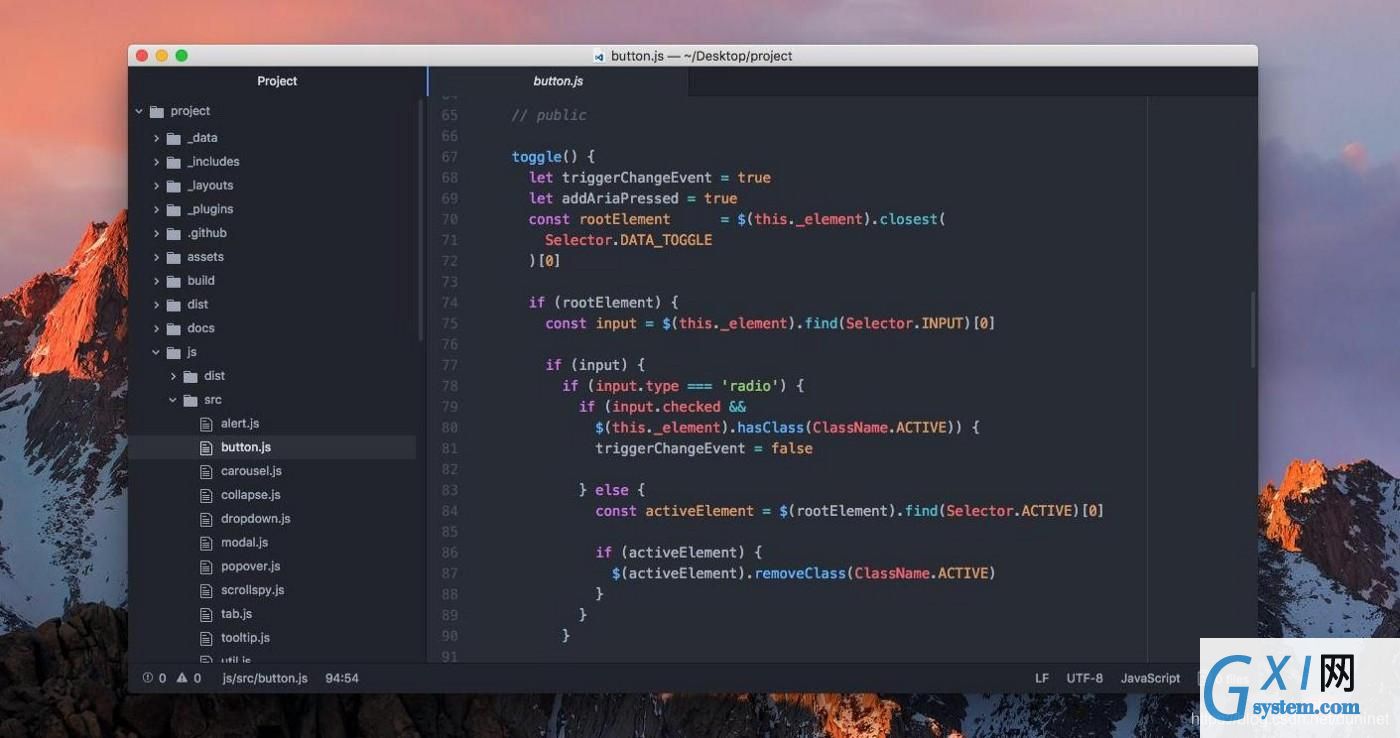
Task: Open modal.js in the tree
Action: pyautogui.click(x=245, y=543)
